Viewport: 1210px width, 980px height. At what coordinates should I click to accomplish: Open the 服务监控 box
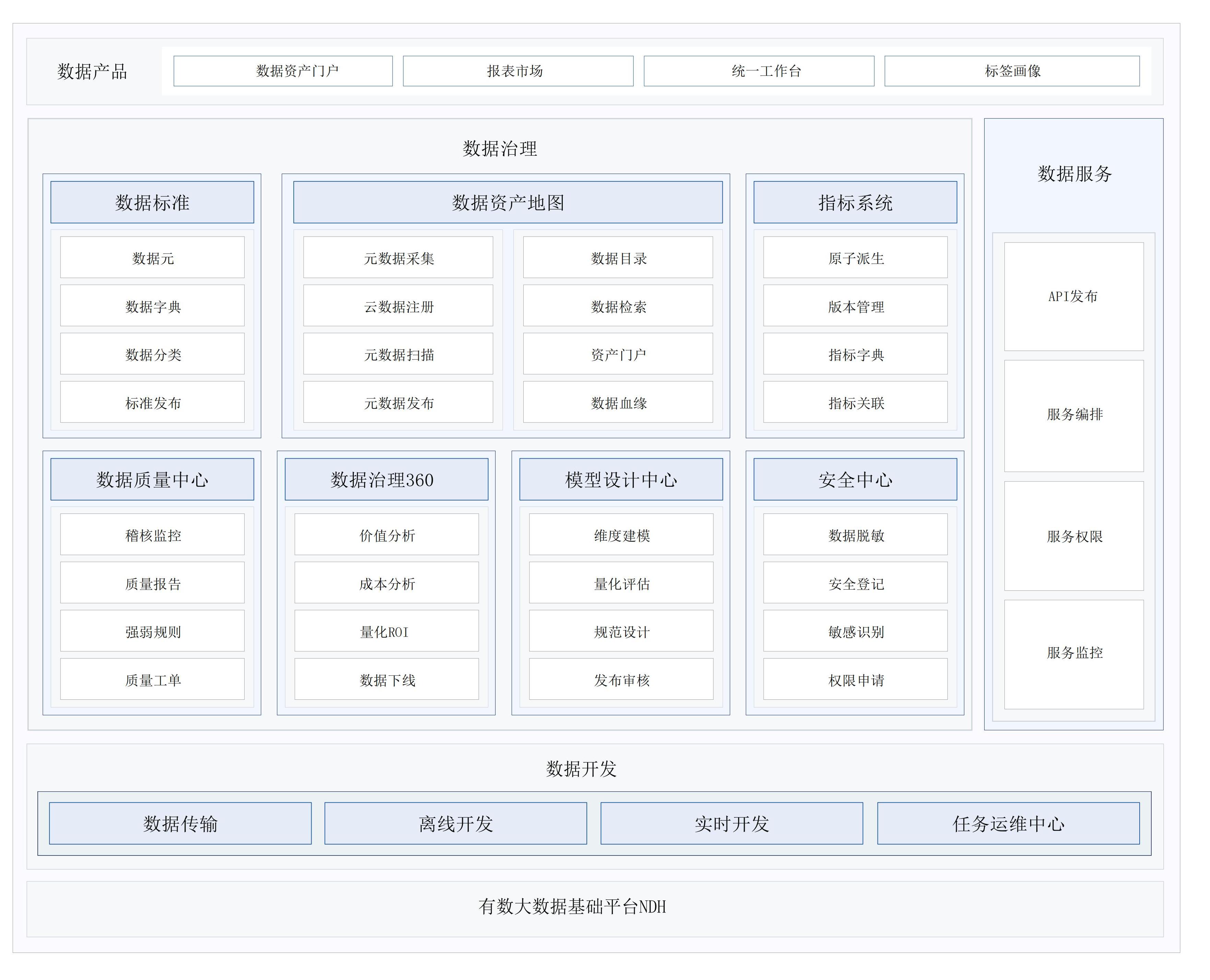[x=1074, y=655]
